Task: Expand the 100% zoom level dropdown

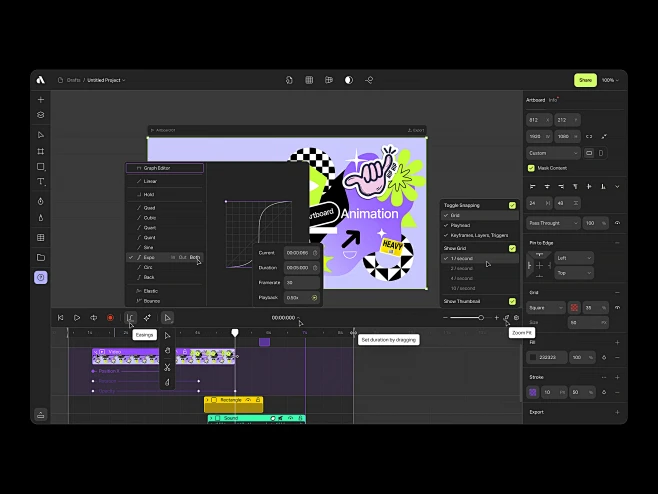Action: coord(608,80)
